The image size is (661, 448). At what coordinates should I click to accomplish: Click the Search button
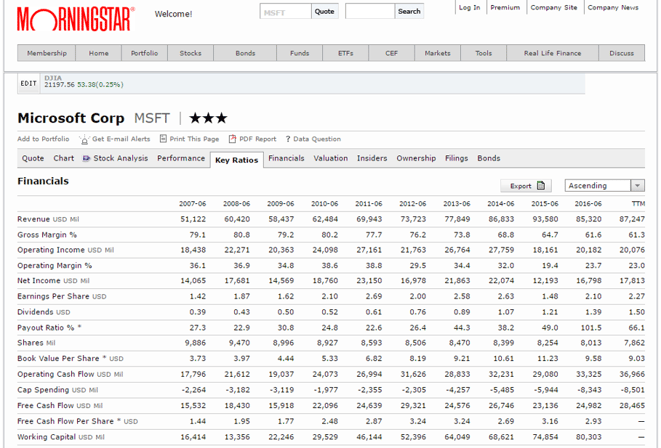click(409, 11)
